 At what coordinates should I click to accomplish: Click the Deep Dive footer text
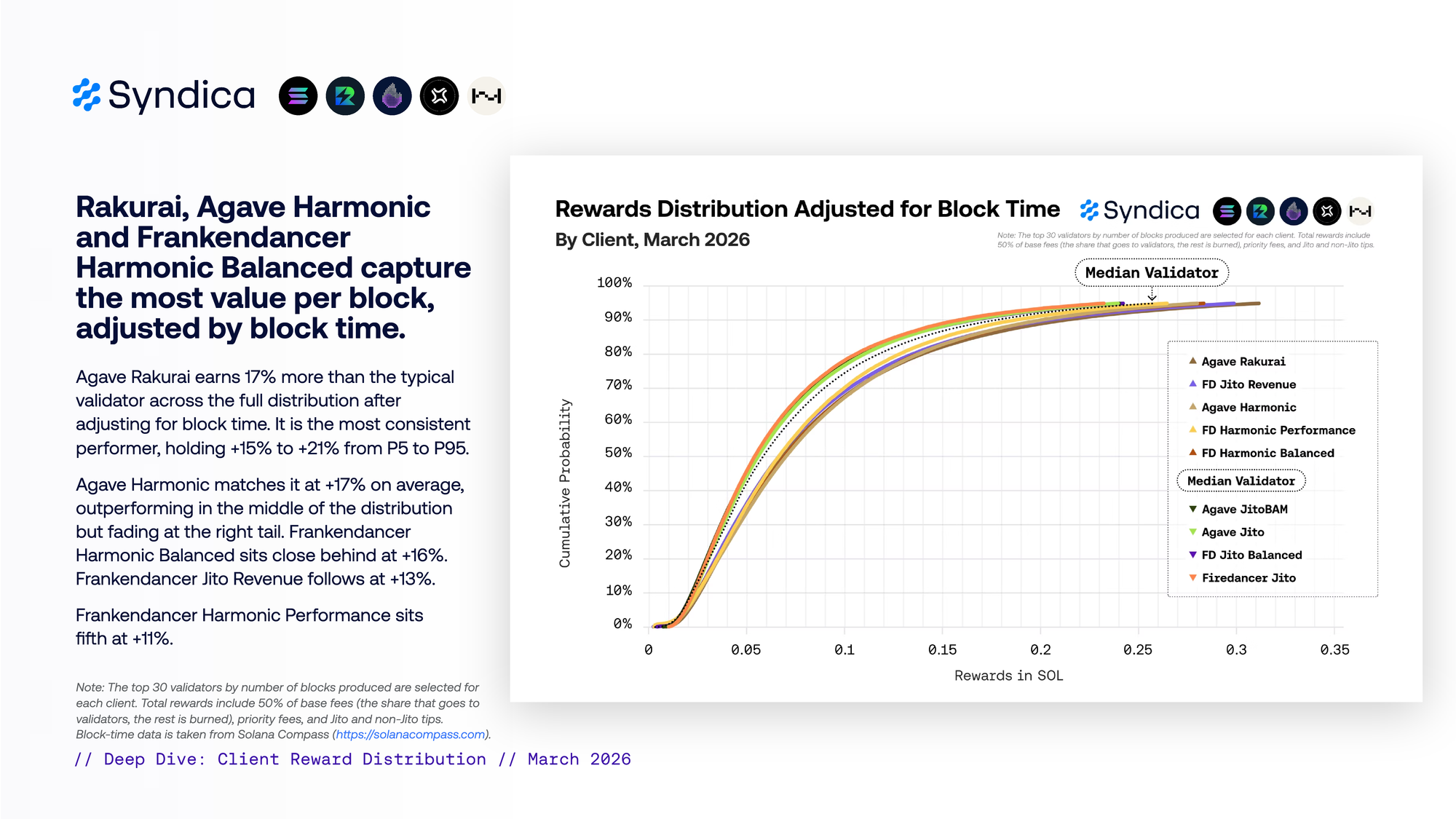tap(352, 759)
